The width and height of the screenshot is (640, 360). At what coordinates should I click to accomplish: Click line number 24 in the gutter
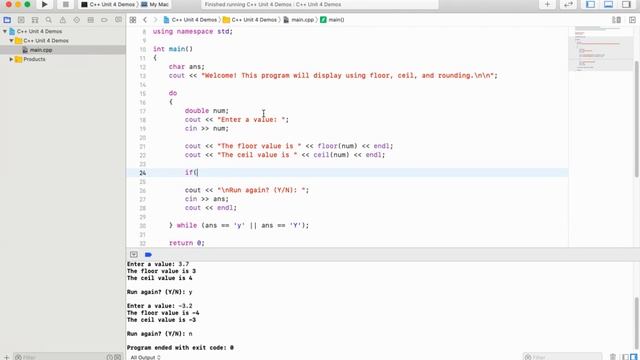(x=142, y=173)
